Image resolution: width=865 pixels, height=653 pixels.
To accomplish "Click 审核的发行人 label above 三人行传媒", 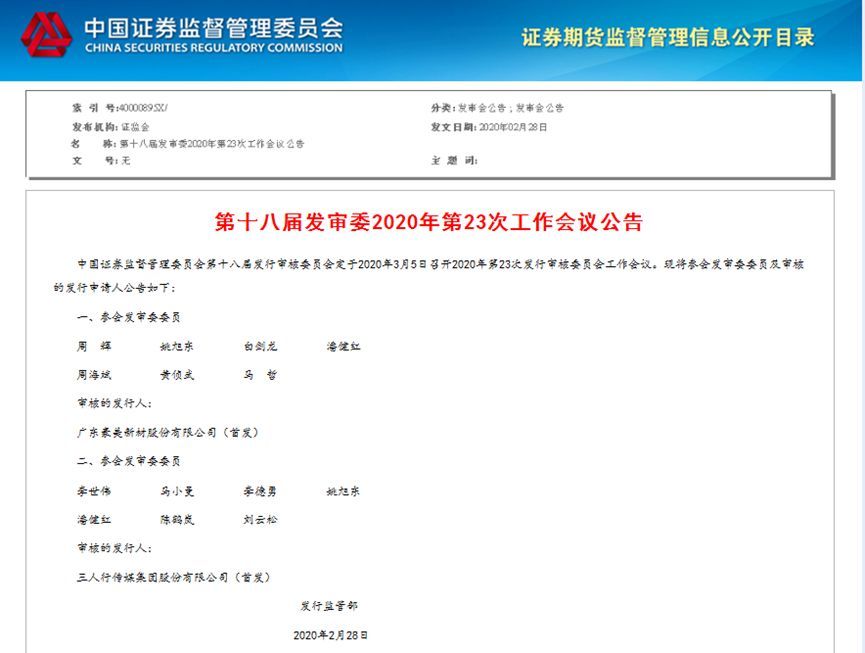I will click(x=114, y=548).
